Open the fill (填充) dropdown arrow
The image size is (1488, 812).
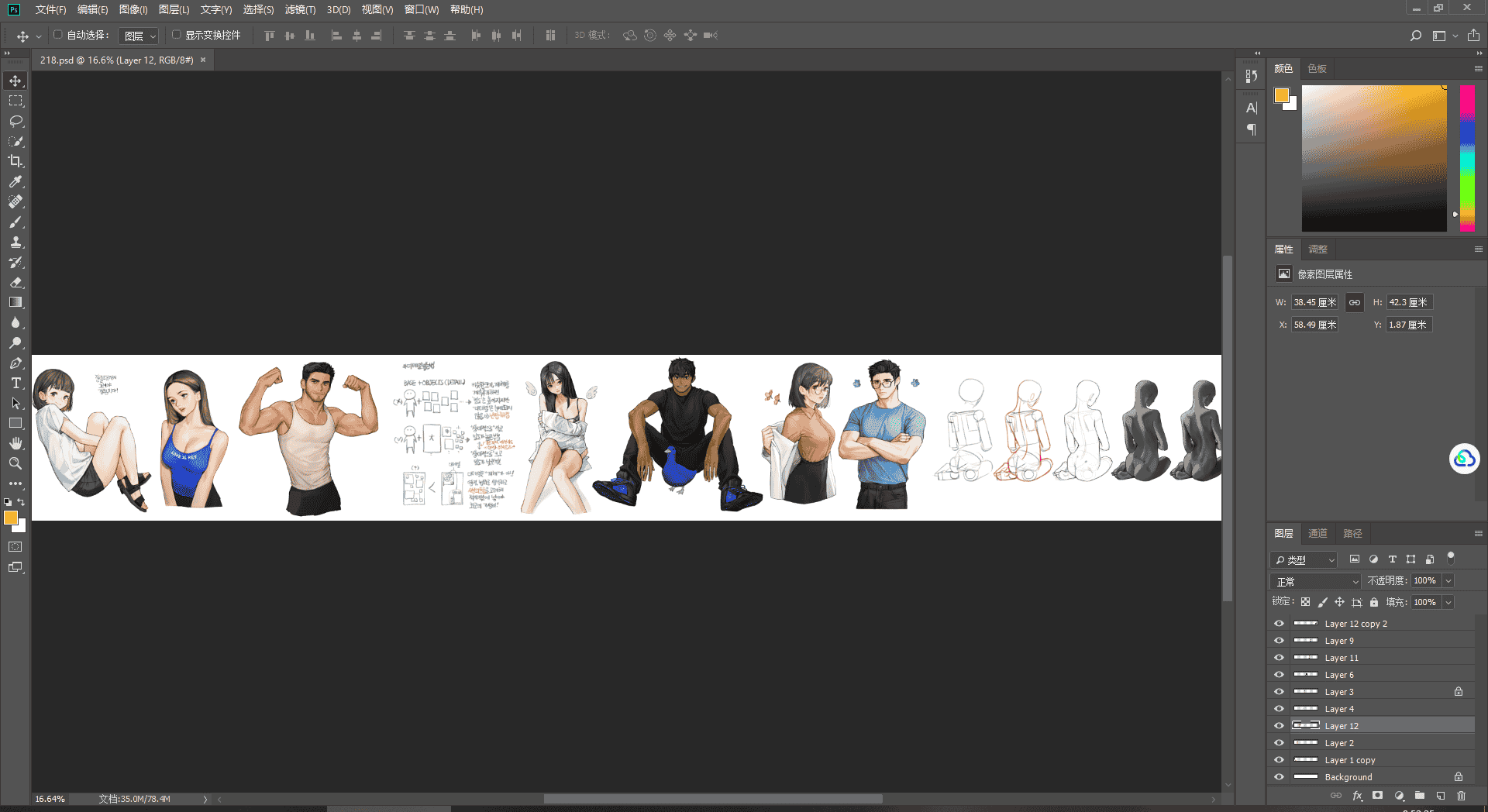pyautogui.click(x=1448, y=603)
